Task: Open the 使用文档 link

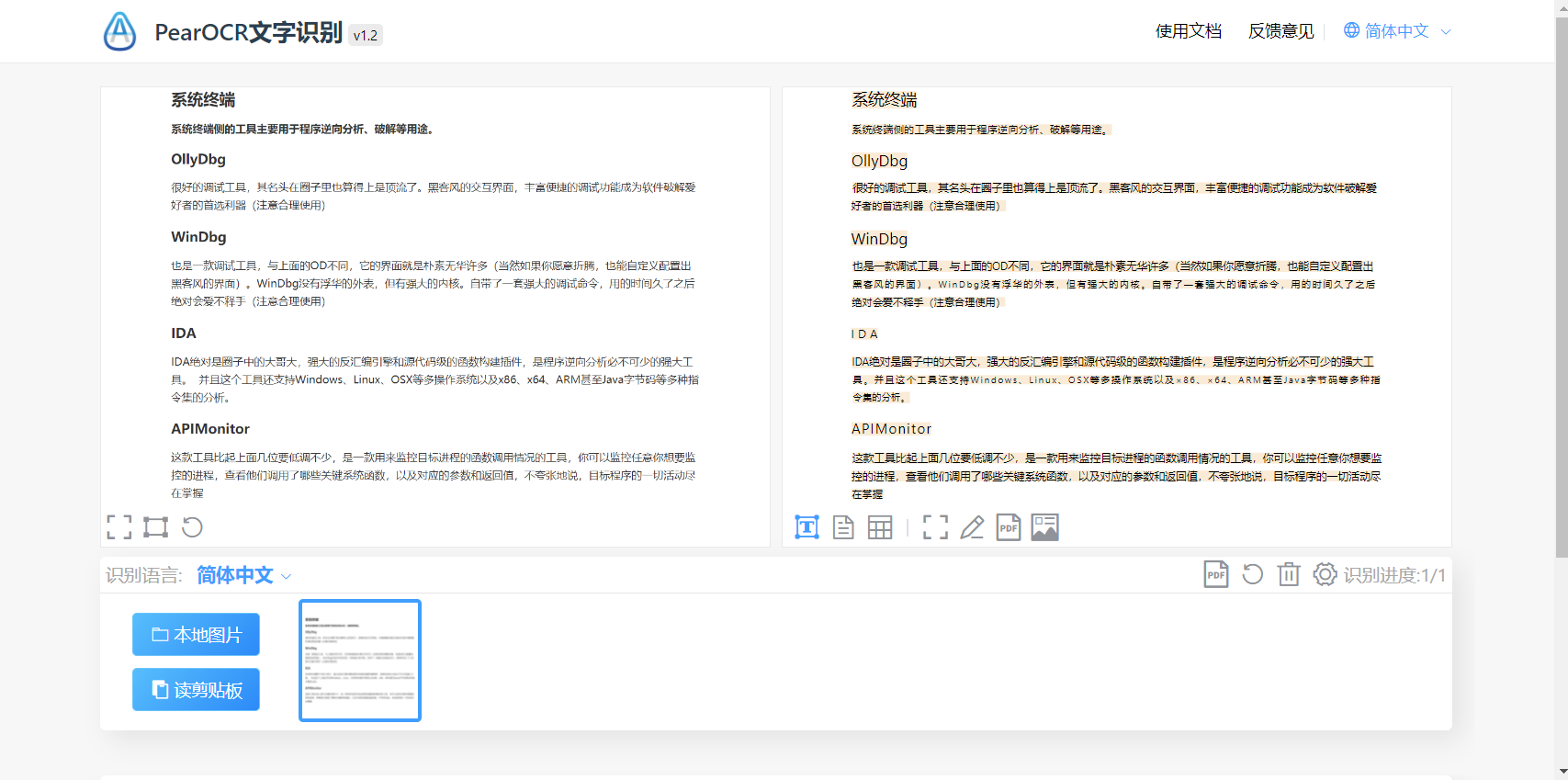Action: coord(1189,31)
